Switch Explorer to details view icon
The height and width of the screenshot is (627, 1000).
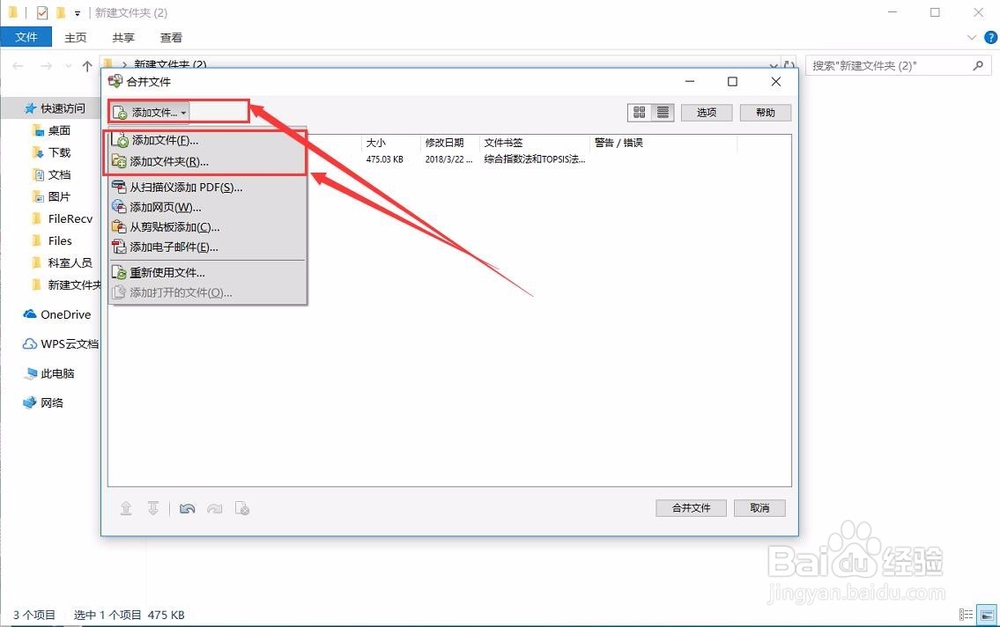[x=966, y=615]
